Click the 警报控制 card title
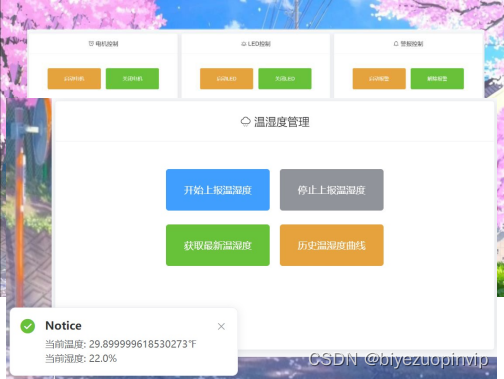The image size is (504, 379). click(x=412, y=44)
